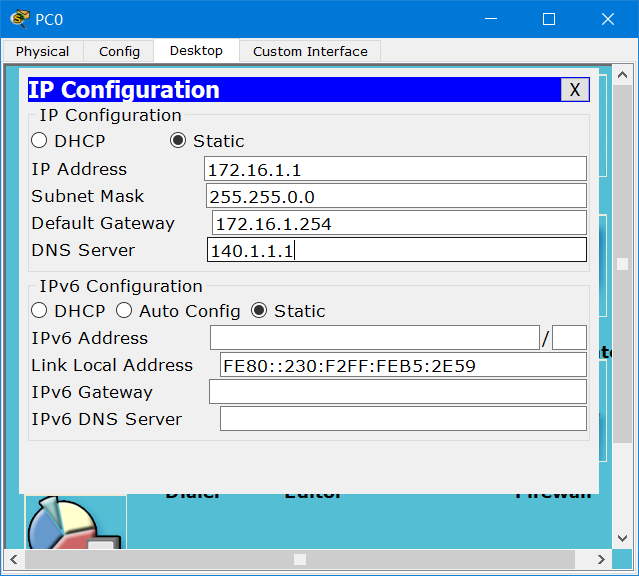Image resolution: width=639 pixels, height=576 pixels.
Task: Maximize the PC0 window
Action: point(549,19)
